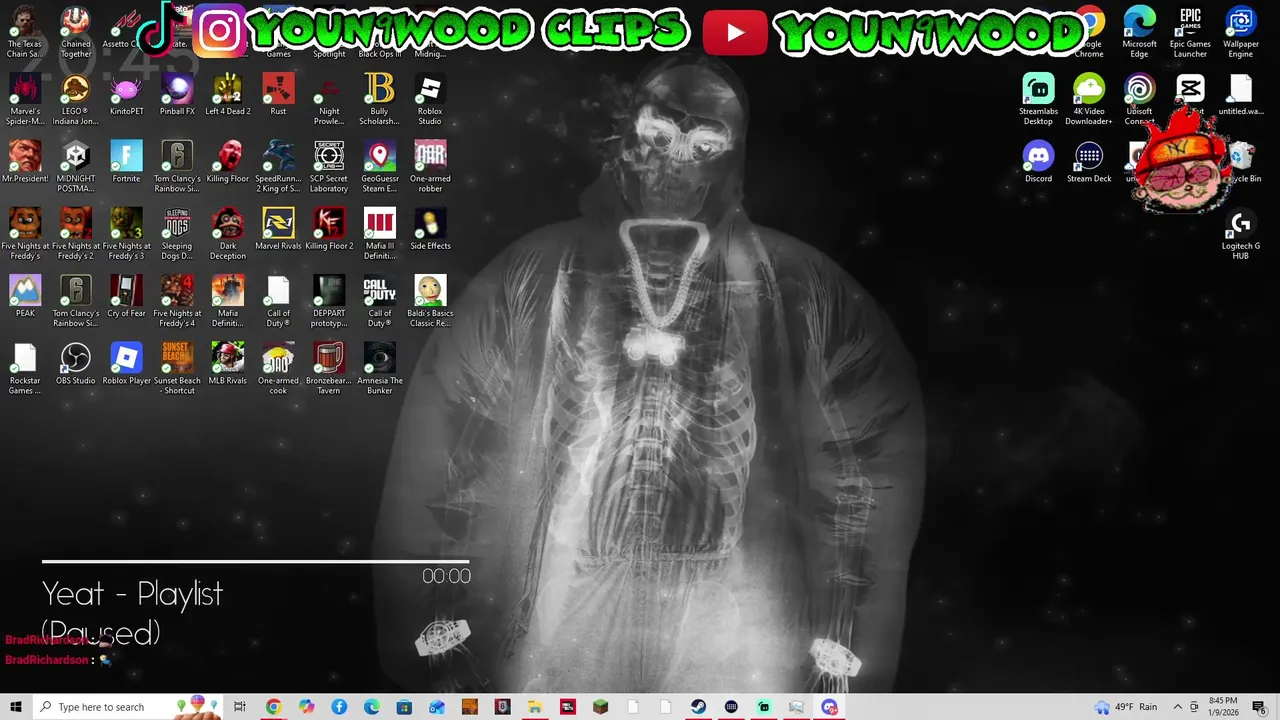Open the notification center icon
Viewport: 1280px width, 720px height.
pyautogui.click(x=1259, y=707)
